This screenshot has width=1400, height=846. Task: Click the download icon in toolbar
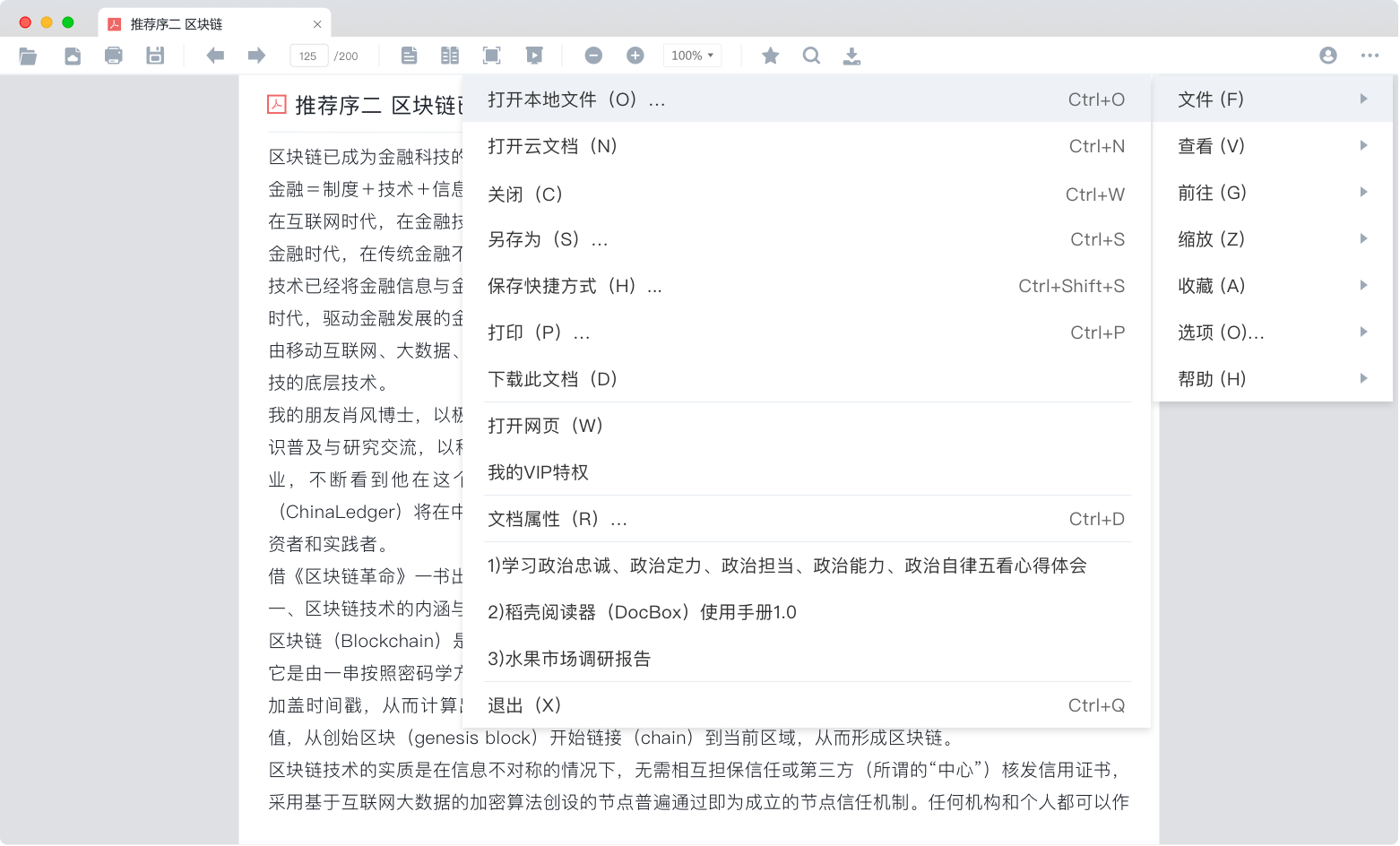click(x=851, y=56)
